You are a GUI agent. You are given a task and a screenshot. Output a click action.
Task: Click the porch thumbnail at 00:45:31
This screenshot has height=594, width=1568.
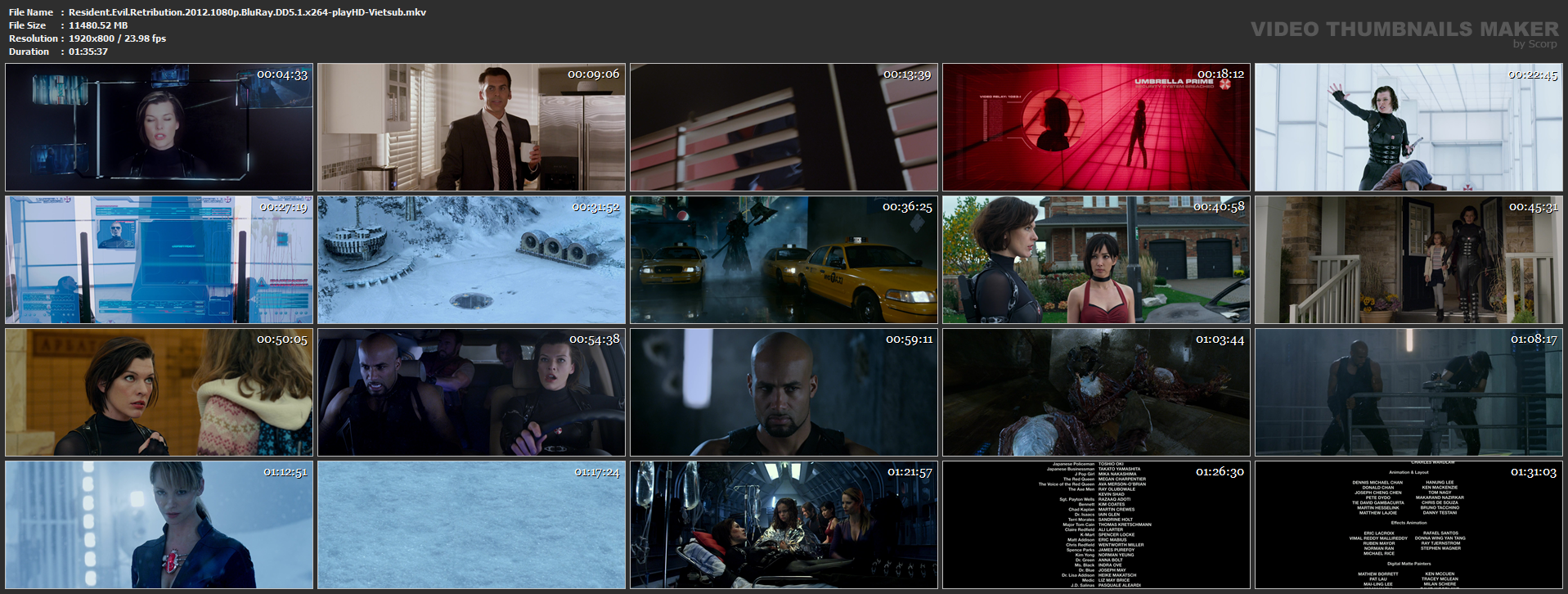[x=1409, y=260]
